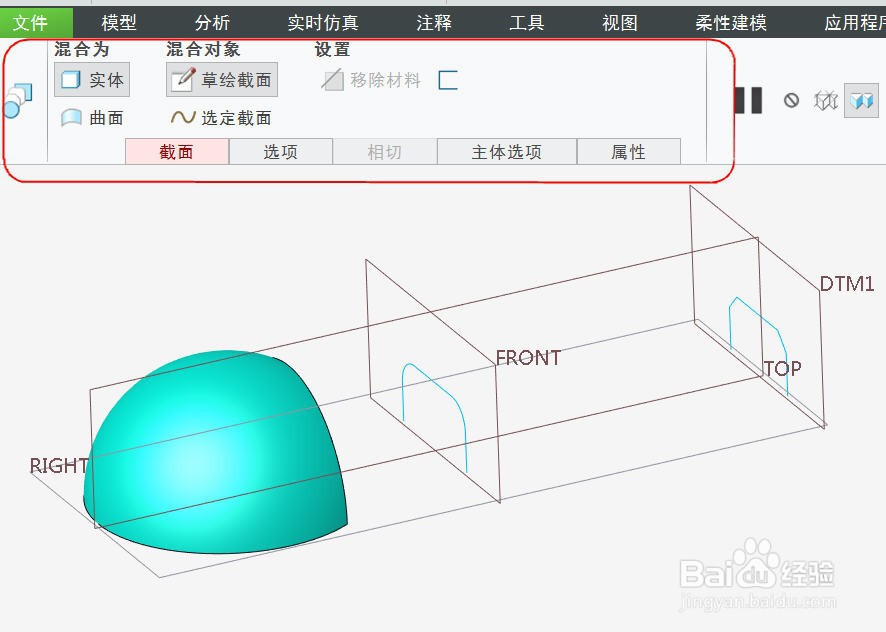Choose 草绘截面 sketched sections option
886x632 pixels.
tap(222, 80)
